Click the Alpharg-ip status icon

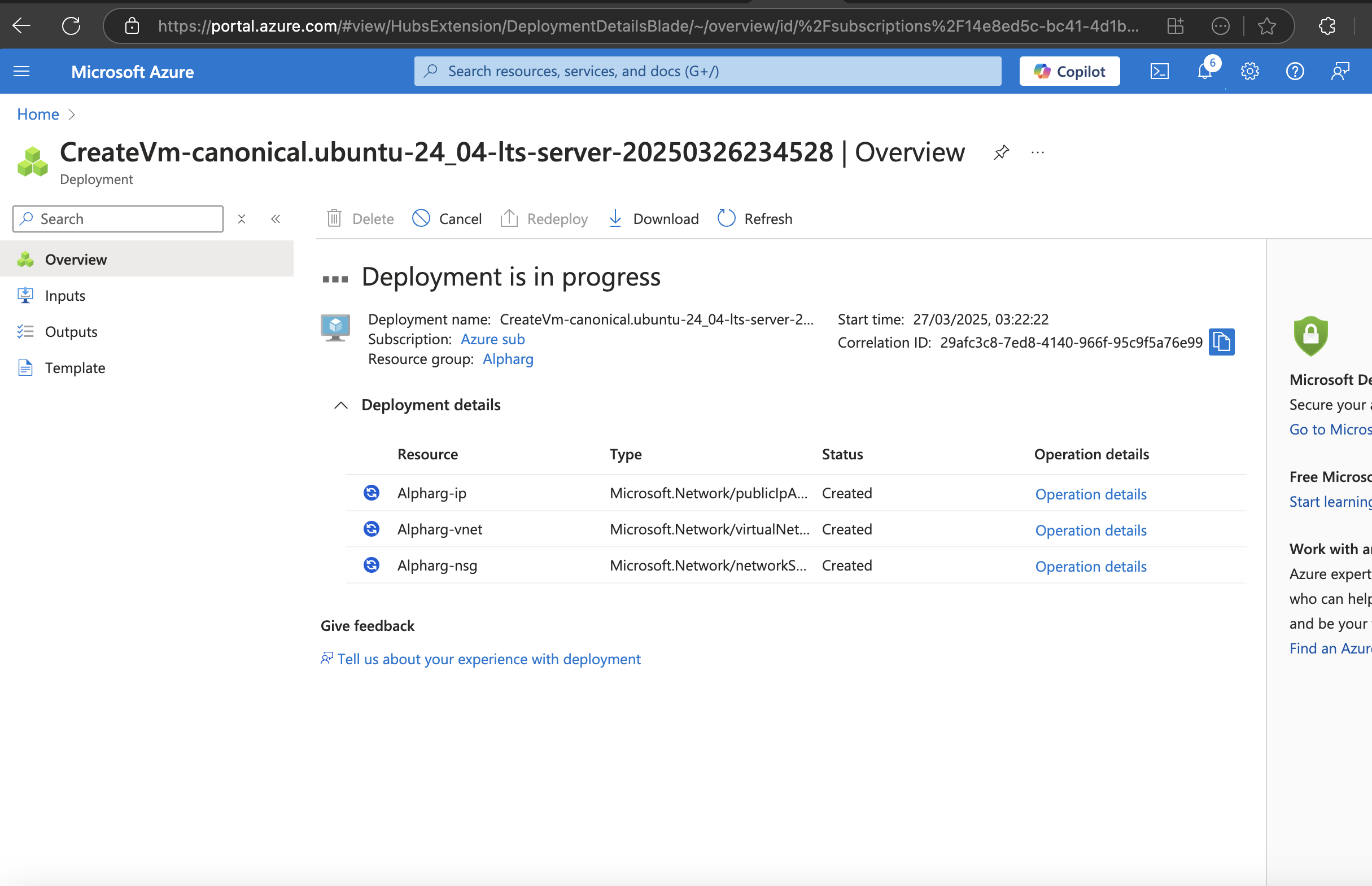click(x=371, y=493)
